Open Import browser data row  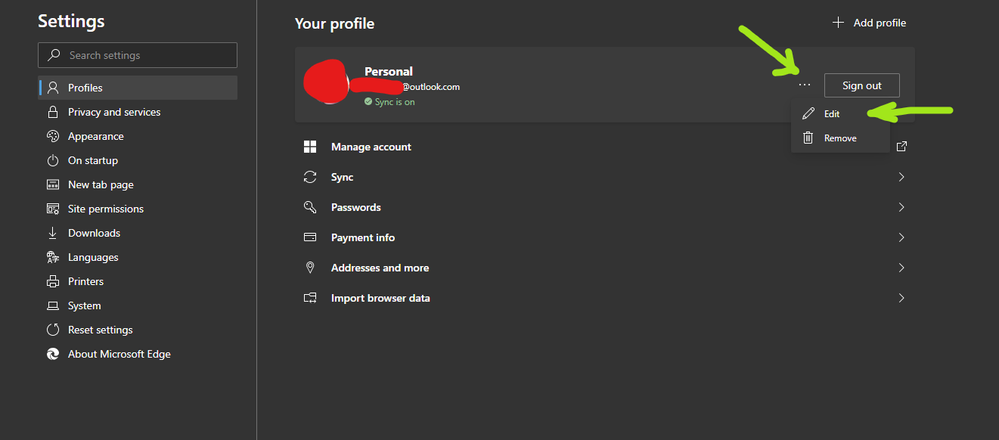pyautogui.click(x=605, y=298)
